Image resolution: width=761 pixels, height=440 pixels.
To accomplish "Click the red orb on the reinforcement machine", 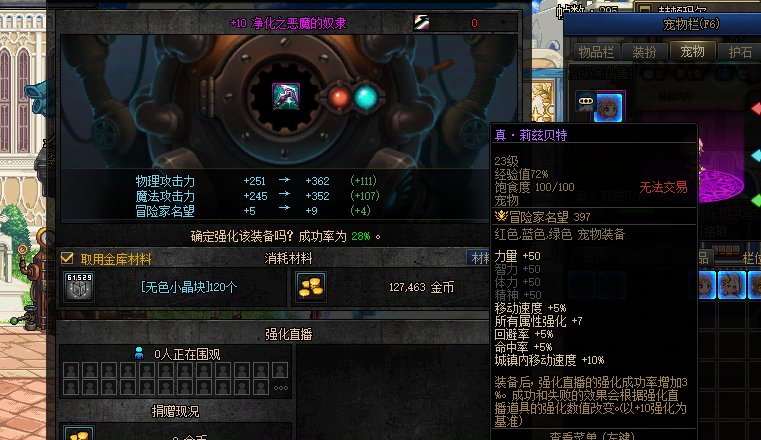I will click(x=339, y=98).
